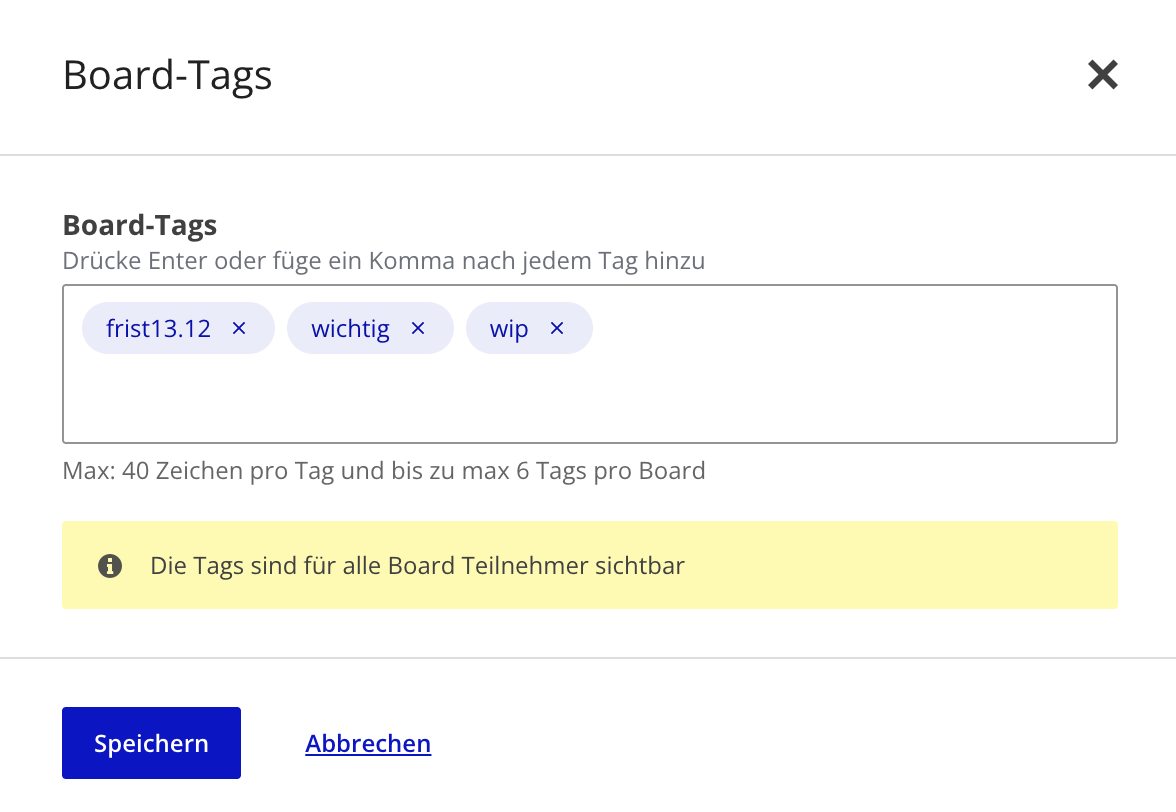Remove the "wichtig" tag via its × icon
Image resolution: width=1176 pixels, height=812 pixels.
(417, 327)
